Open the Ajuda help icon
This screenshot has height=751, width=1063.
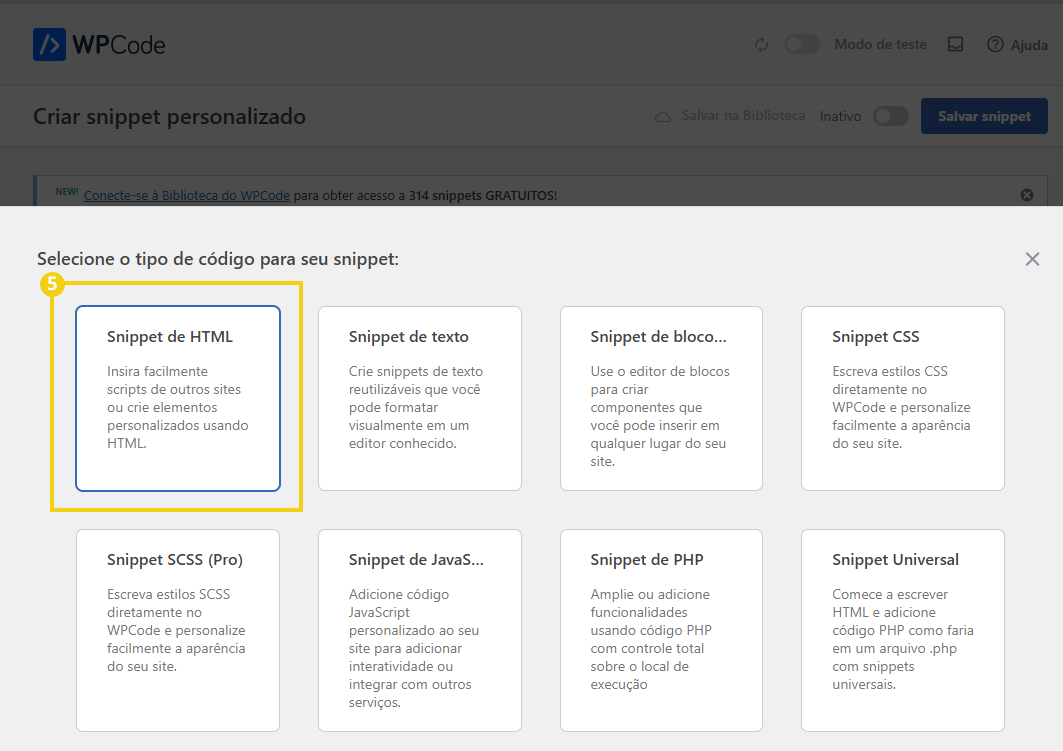click(x=995, y=45)
